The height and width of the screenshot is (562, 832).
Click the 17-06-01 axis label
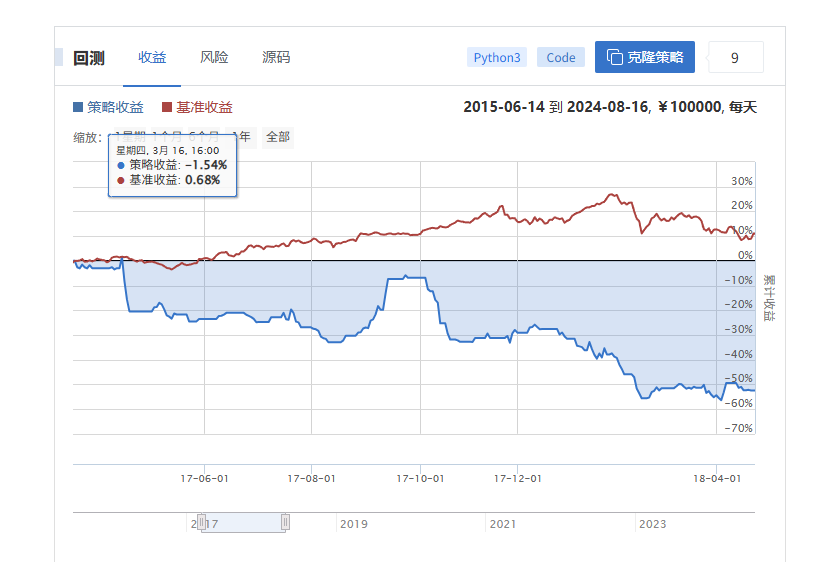click(x=204, y=479)
